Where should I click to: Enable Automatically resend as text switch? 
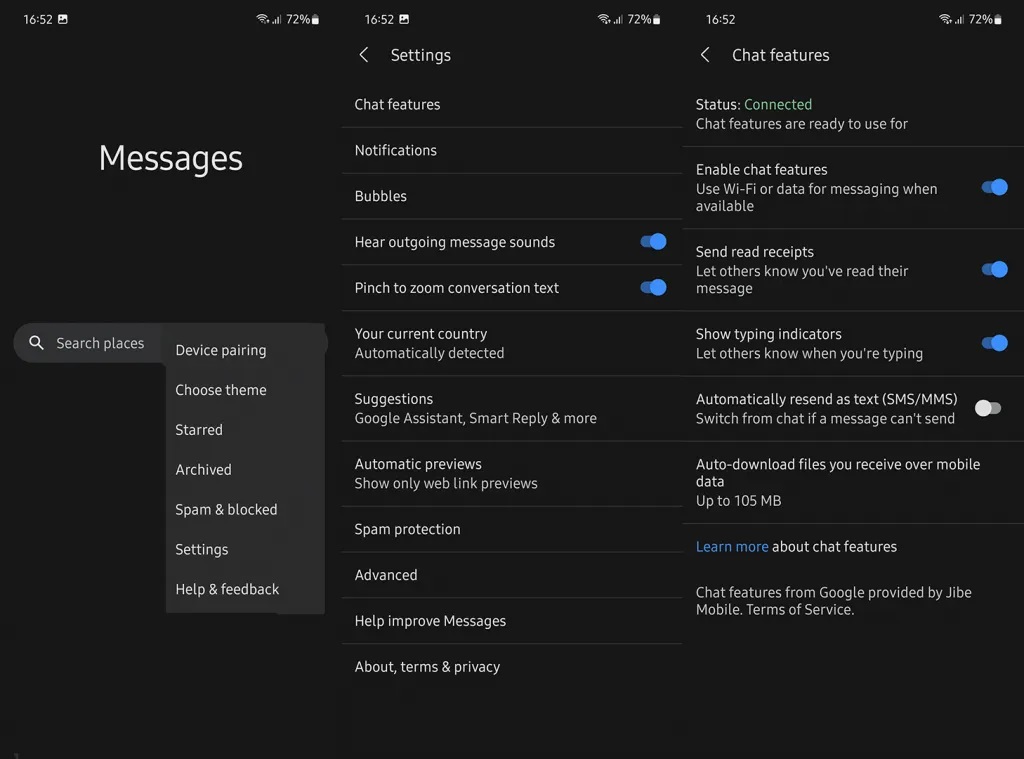click(x=988, y=408)
